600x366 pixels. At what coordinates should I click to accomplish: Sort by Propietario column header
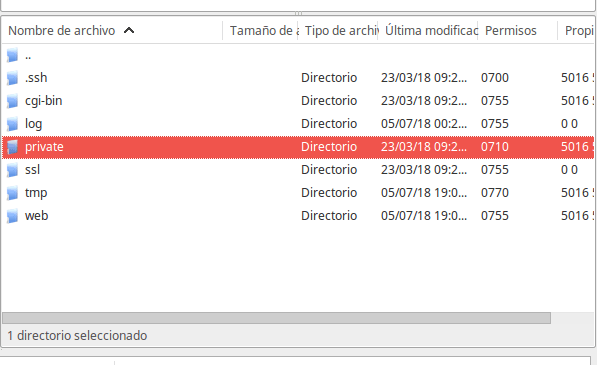[x=576, y=30]
